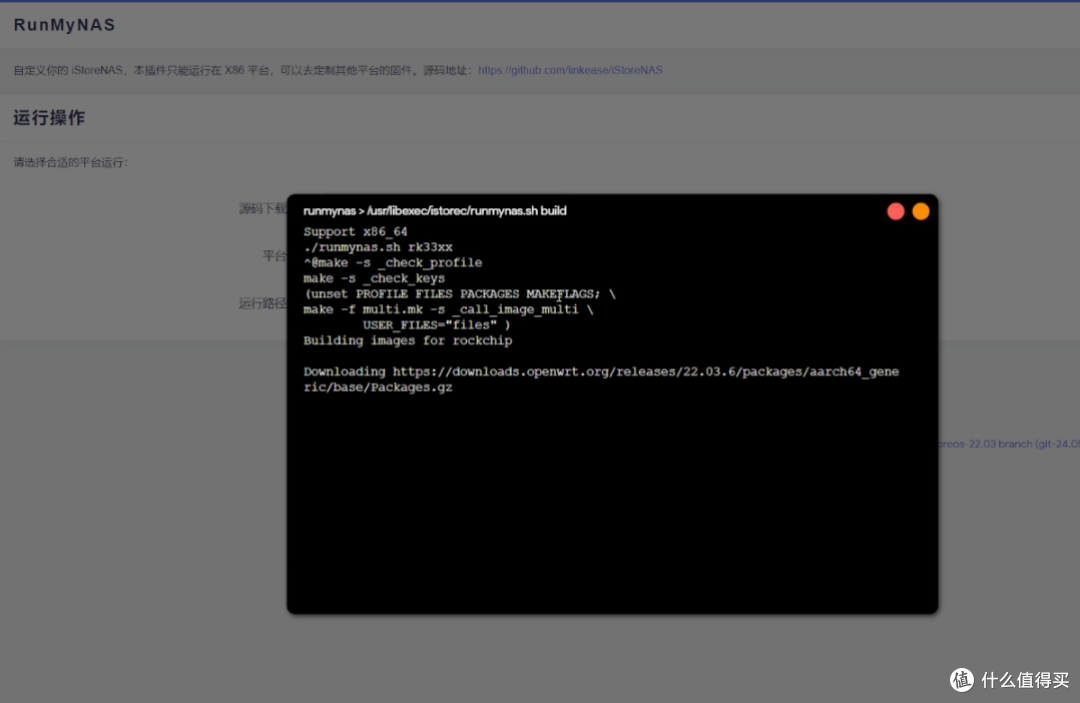The height and width of the screenshot is (703, 1080).
Task: Click the 'Support x86_64' terminal line
Action: (x=355, y=232)
